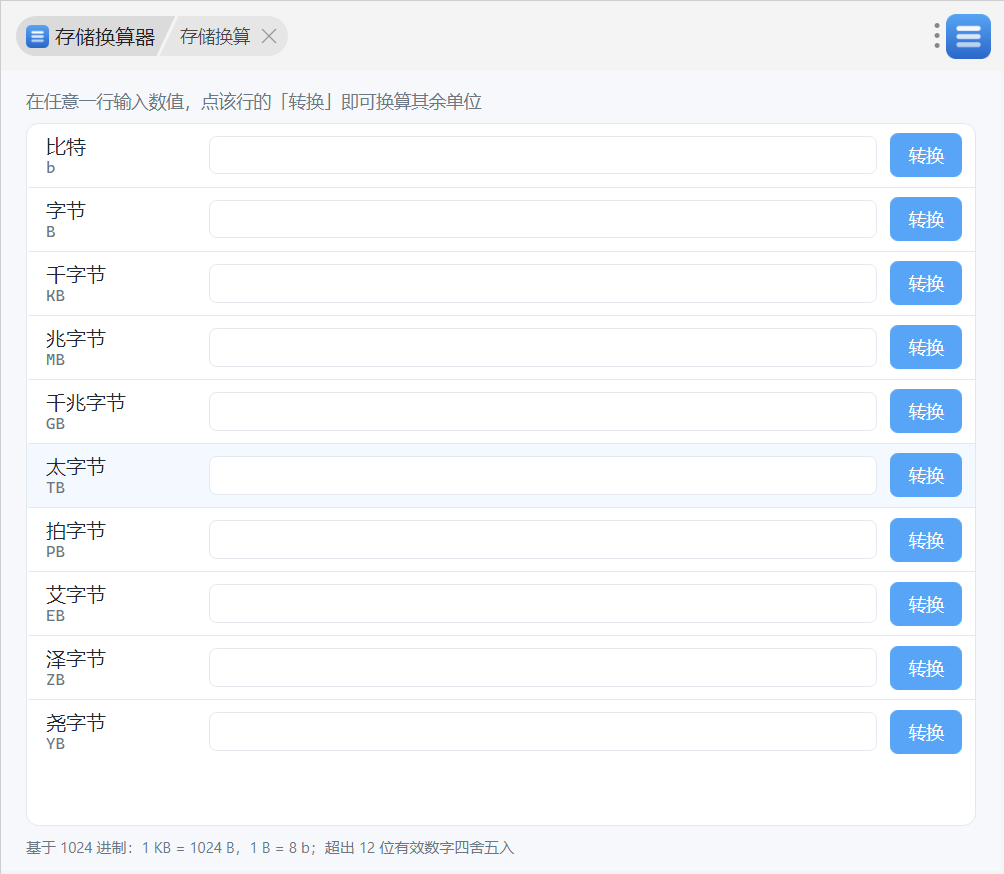Switch to the 存储换算 tab
Image resolution: width=1004 pixels, height=874 pixels.
(215, 36)
